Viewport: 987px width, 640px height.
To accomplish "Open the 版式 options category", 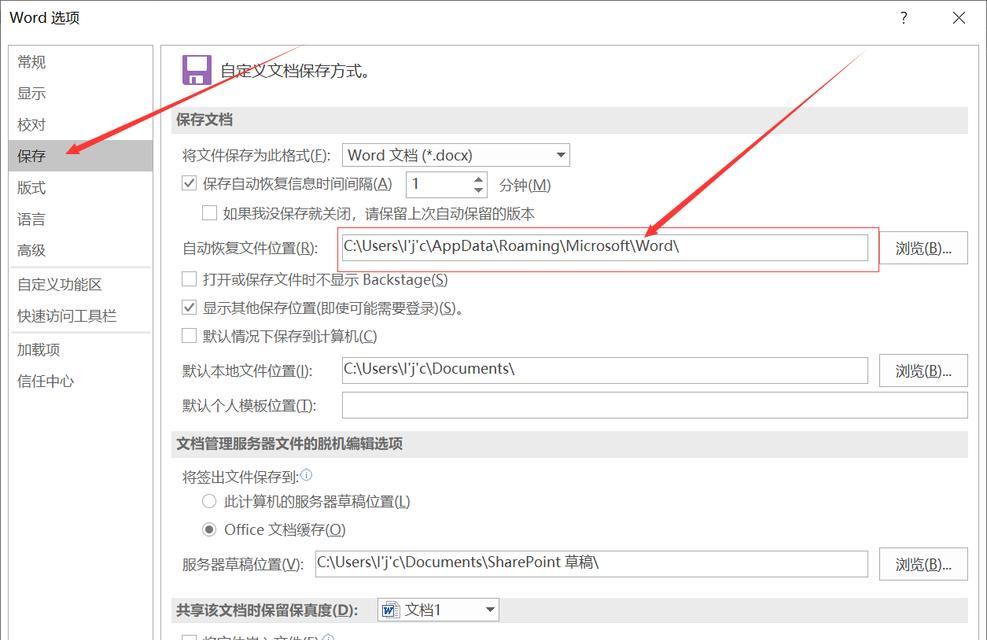I will (x=31, y=188).
